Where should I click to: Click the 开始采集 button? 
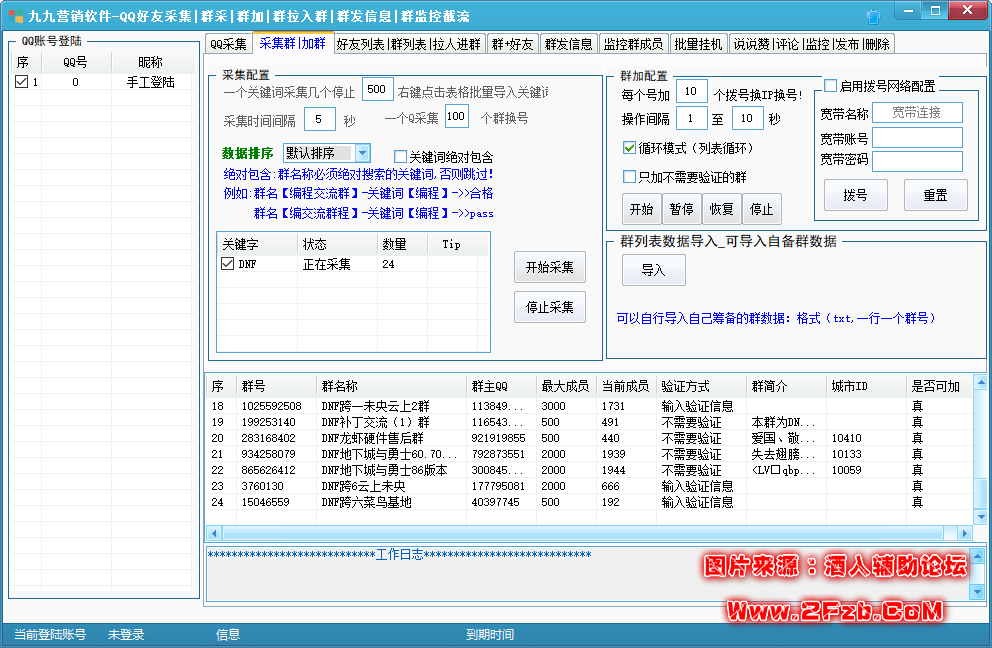(549, 267)
